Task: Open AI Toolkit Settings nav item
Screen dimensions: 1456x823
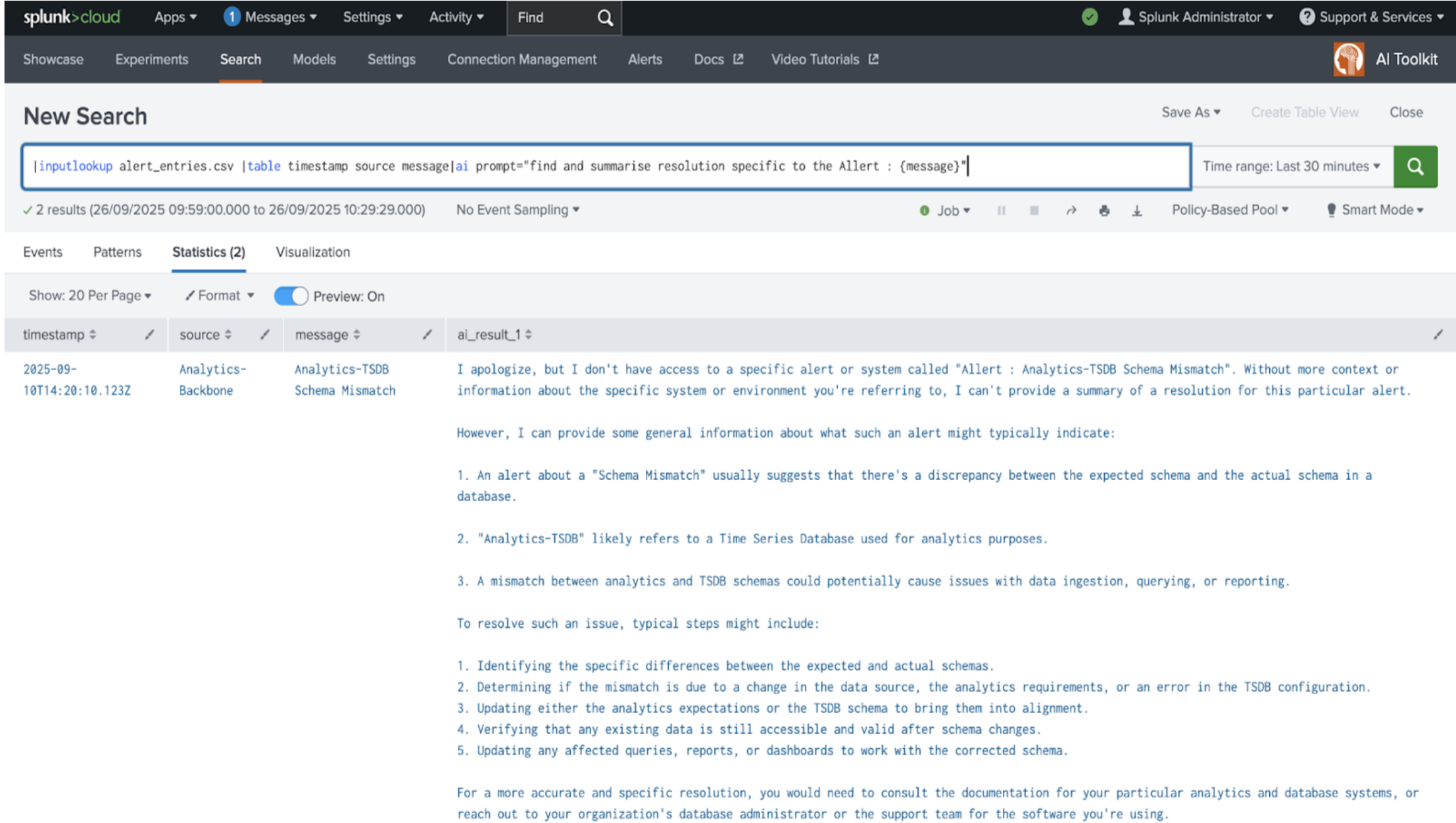Action: [x=391, y=59]
